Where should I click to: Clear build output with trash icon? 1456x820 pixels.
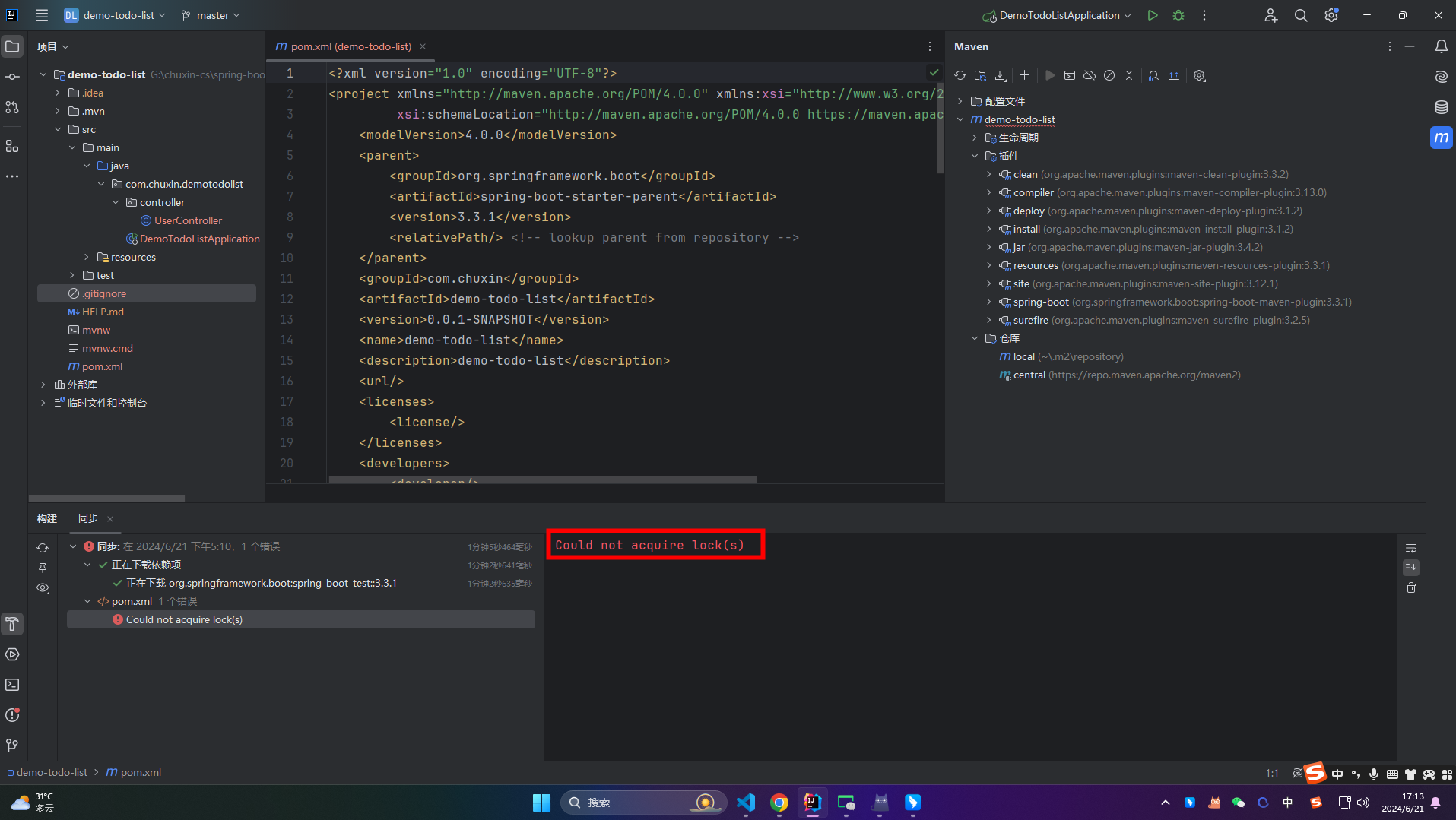[x=1411, y=587]
